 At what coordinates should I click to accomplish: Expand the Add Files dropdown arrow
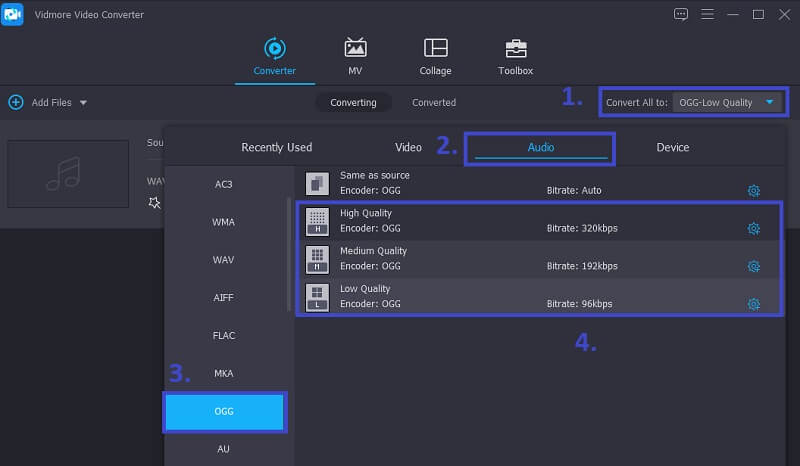coord(83,103)
